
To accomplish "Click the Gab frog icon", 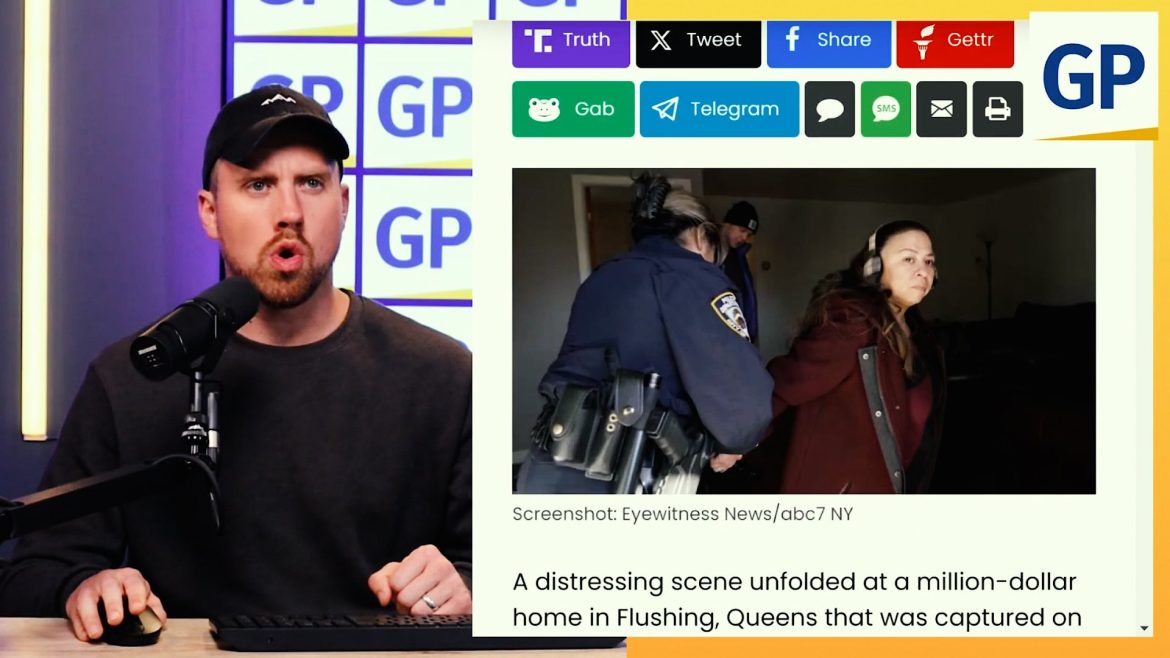I will pos(544,110).
